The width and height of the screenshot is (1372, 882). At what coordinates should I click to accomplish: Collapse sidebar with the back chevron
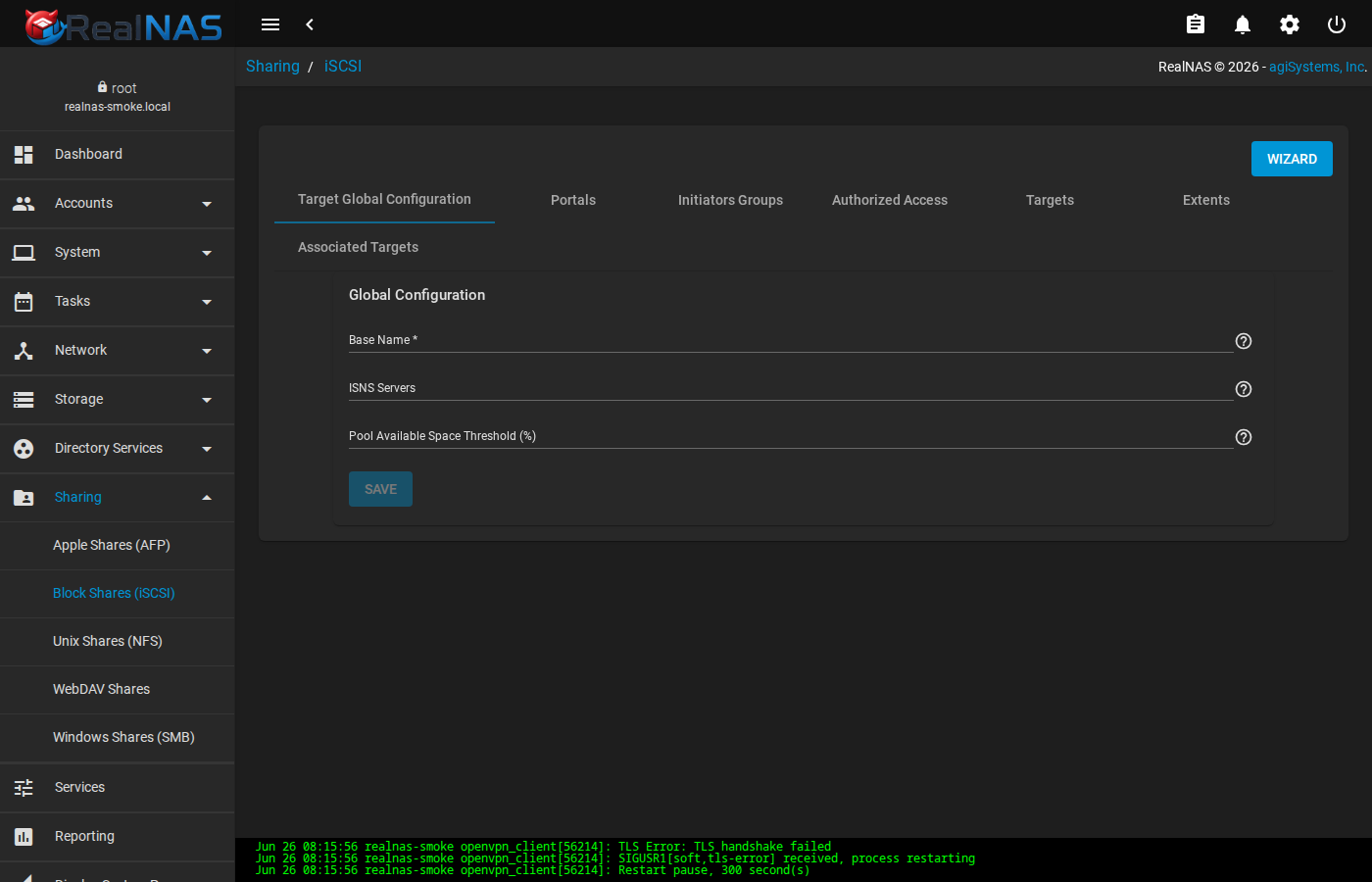tap(310, 24)
